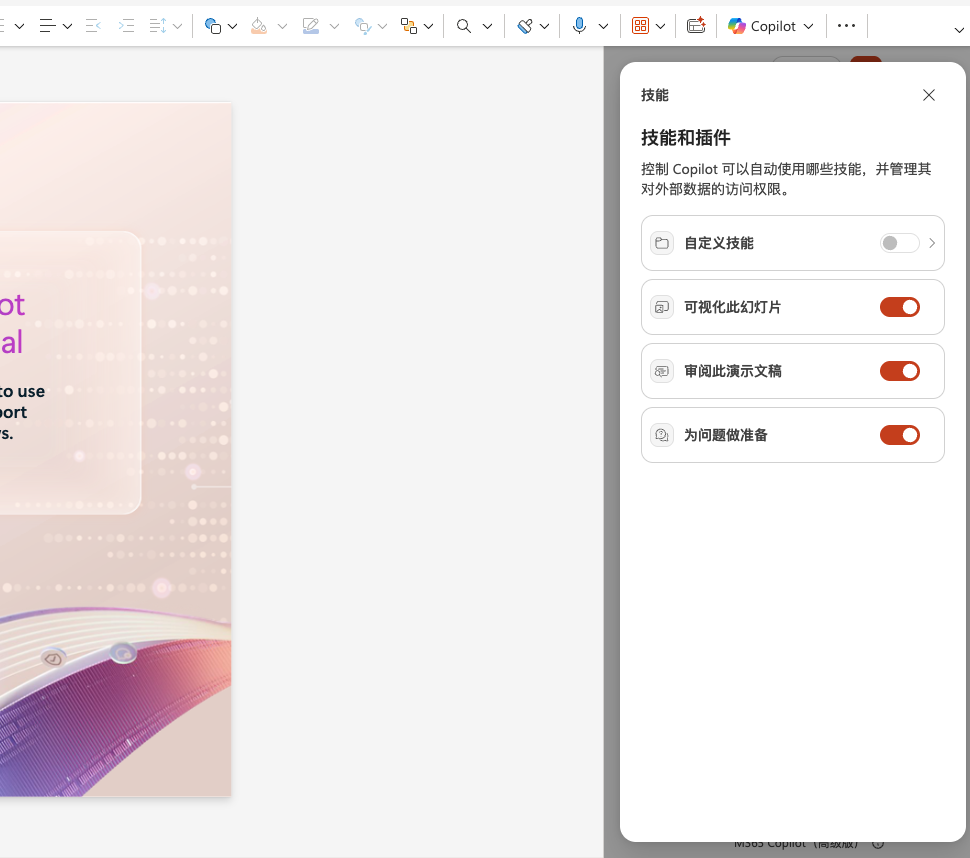Viewport: 970px width, 858px height.
Task: Open the find dropdown arrow
Action: click(x=487, y=26)
